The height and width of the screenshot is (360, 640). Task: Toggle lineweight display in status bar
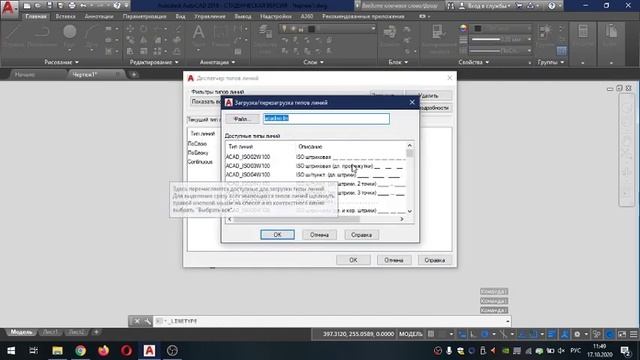tap(551, 334)
